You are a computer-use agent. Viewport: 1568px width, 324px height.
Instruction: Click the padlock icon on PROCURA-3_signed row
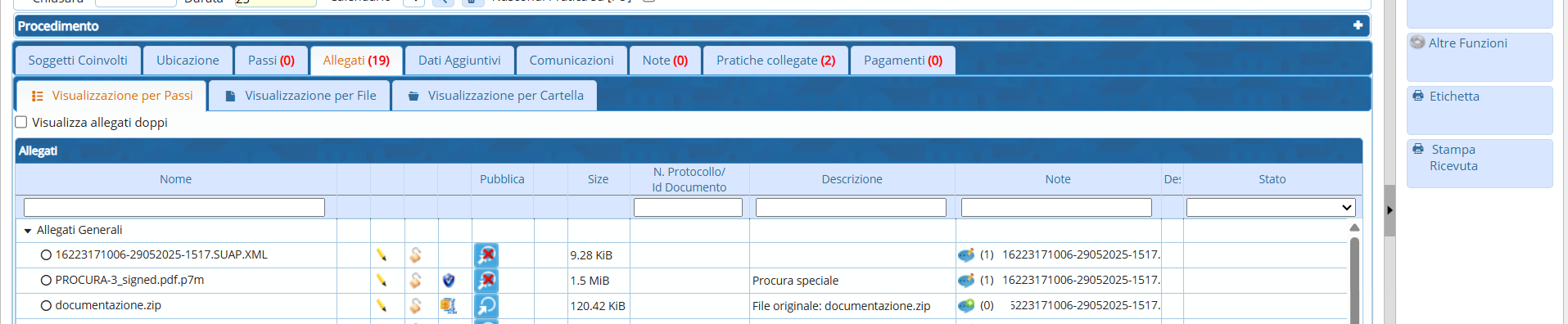point(416,281)
